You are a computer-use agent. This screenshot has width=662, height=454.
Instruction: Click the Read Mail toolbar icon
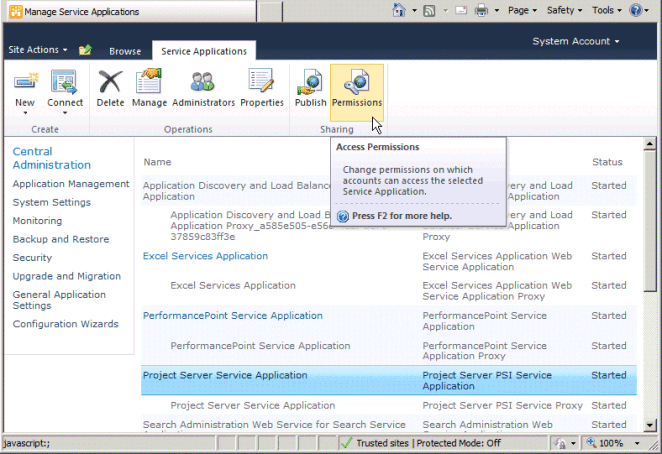pos(461,10)
